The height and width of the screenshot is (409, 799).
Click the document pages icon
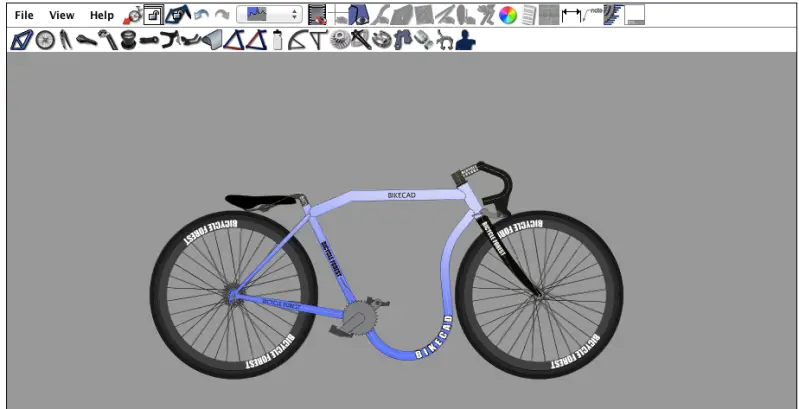[529, 15]
